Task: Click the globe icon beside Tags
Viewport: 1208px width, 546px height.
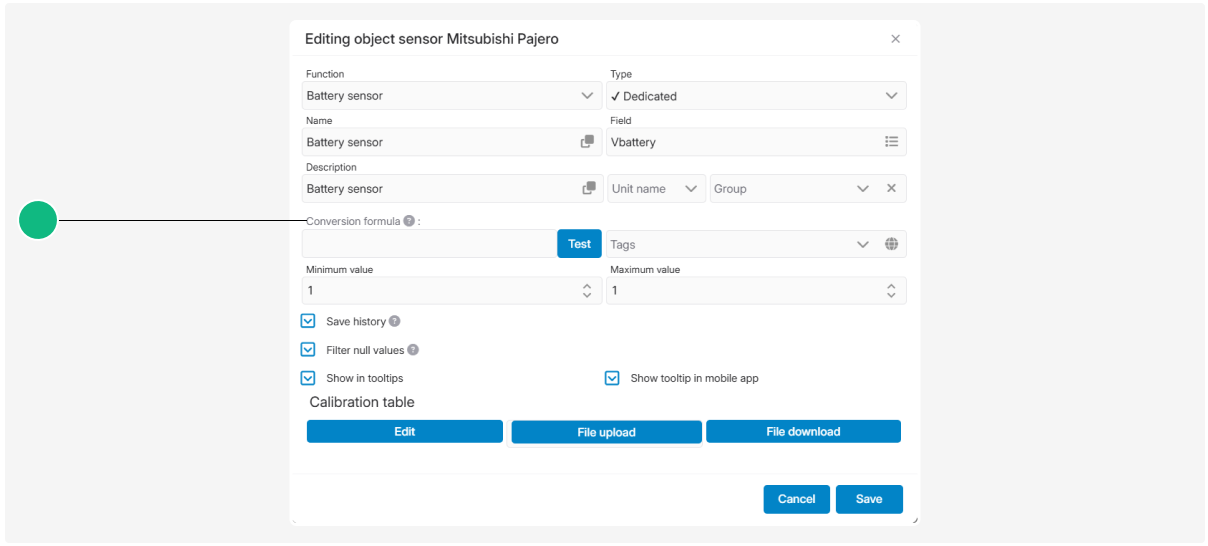Action: 891,244
